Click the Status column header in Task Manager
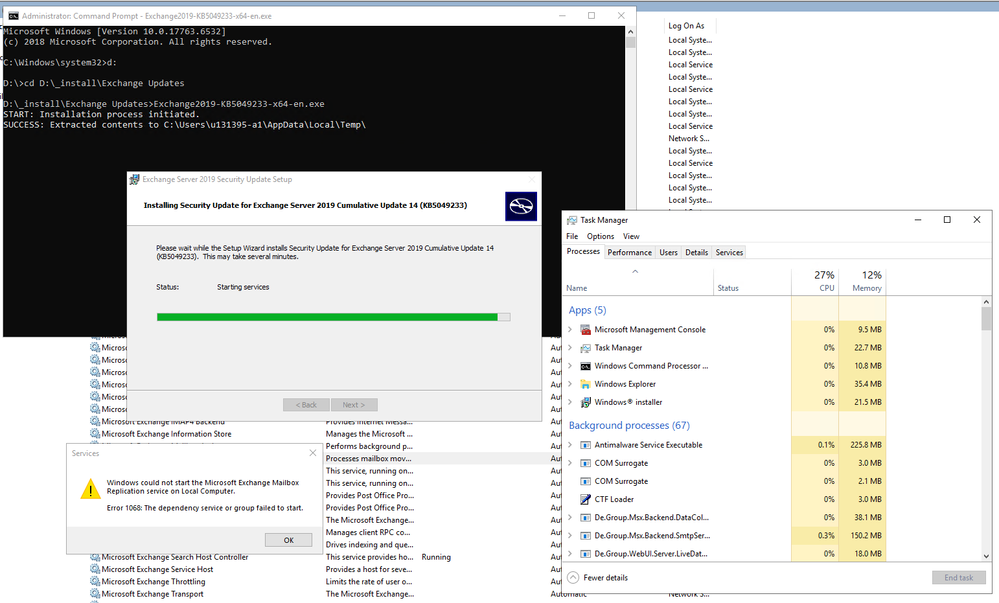The height and width of the screenshot is (603, 999). coord(752,280)
